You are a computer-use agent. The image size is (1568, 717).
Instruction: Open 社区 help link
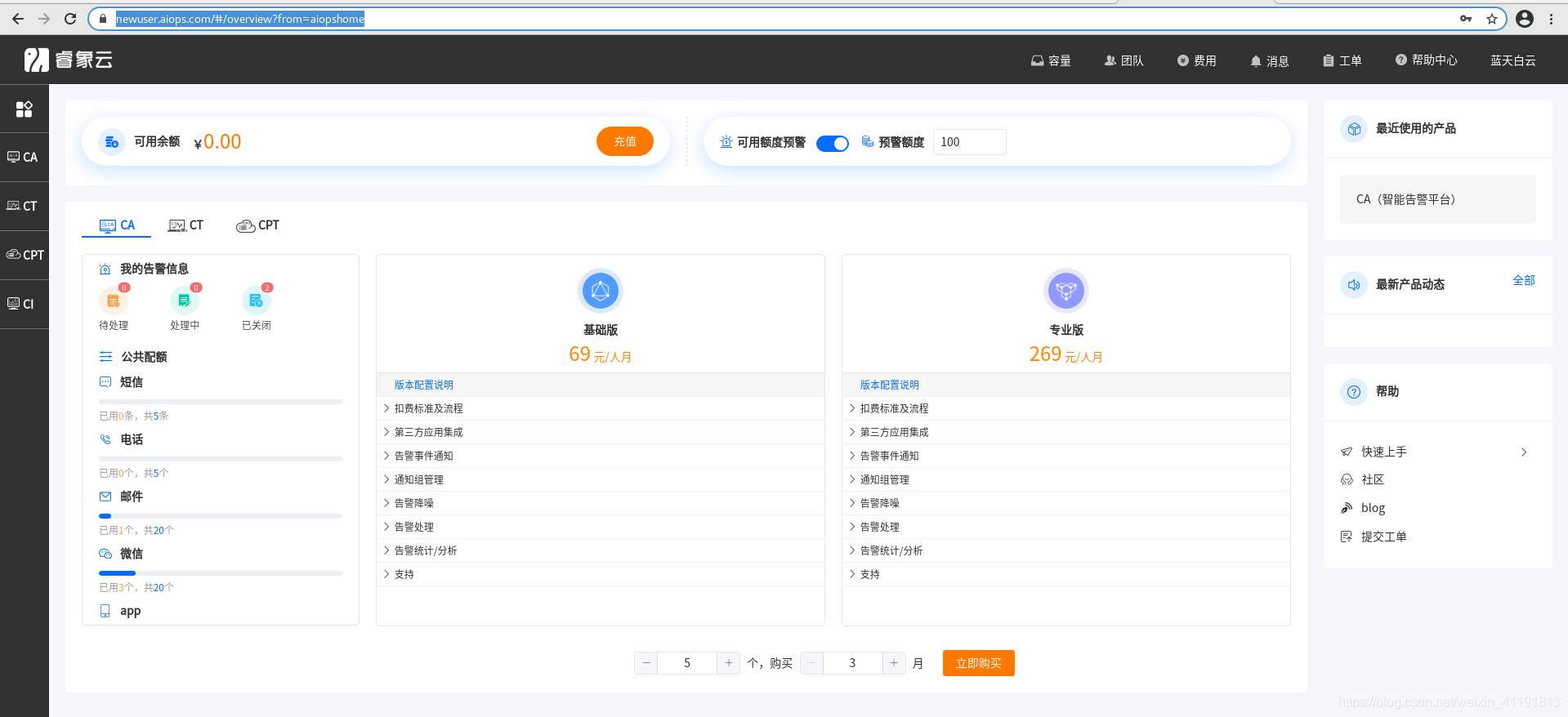[1363, 479]
